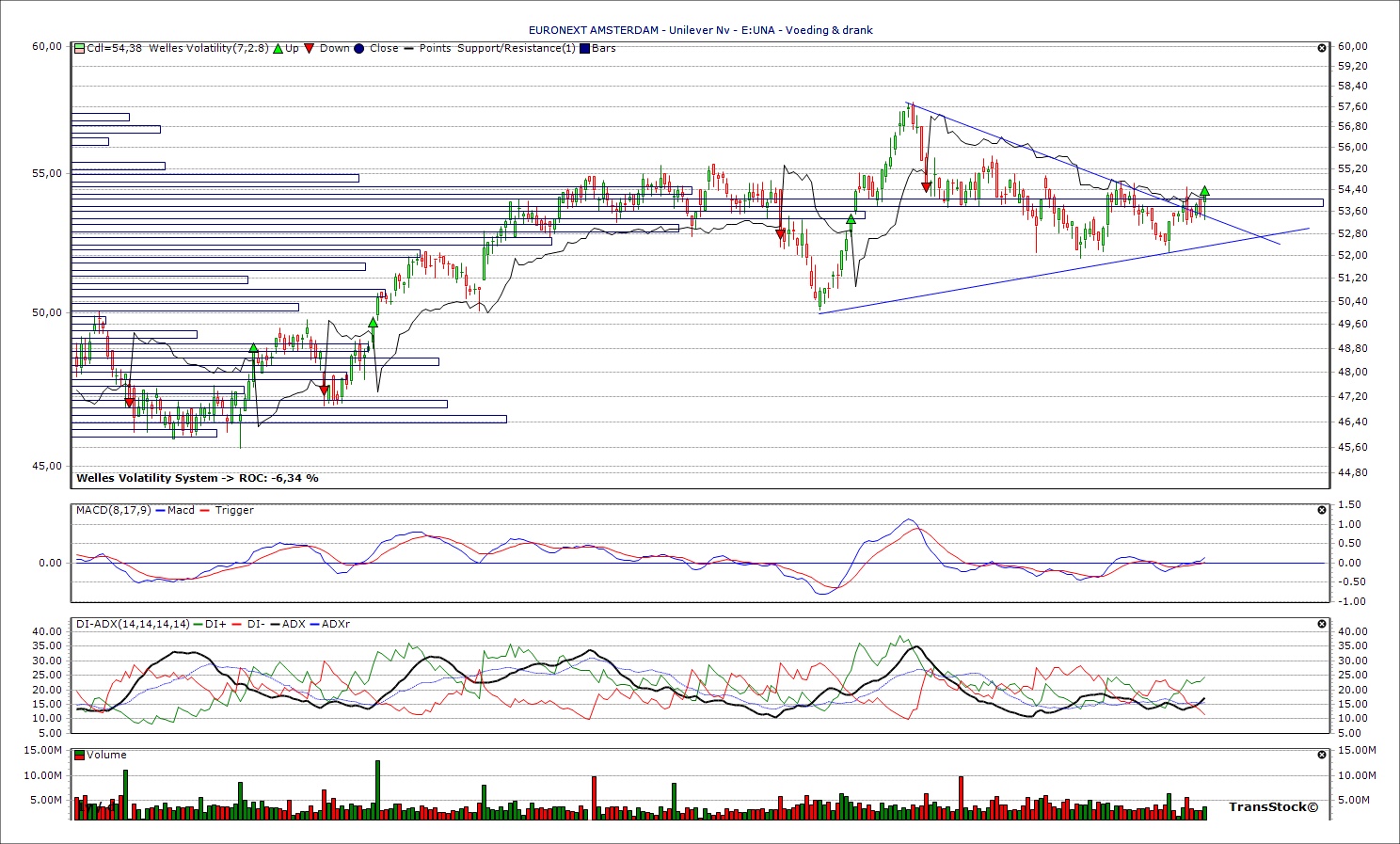Click the DI-ADX(14,14,14,14) panel label

[133, 624]
